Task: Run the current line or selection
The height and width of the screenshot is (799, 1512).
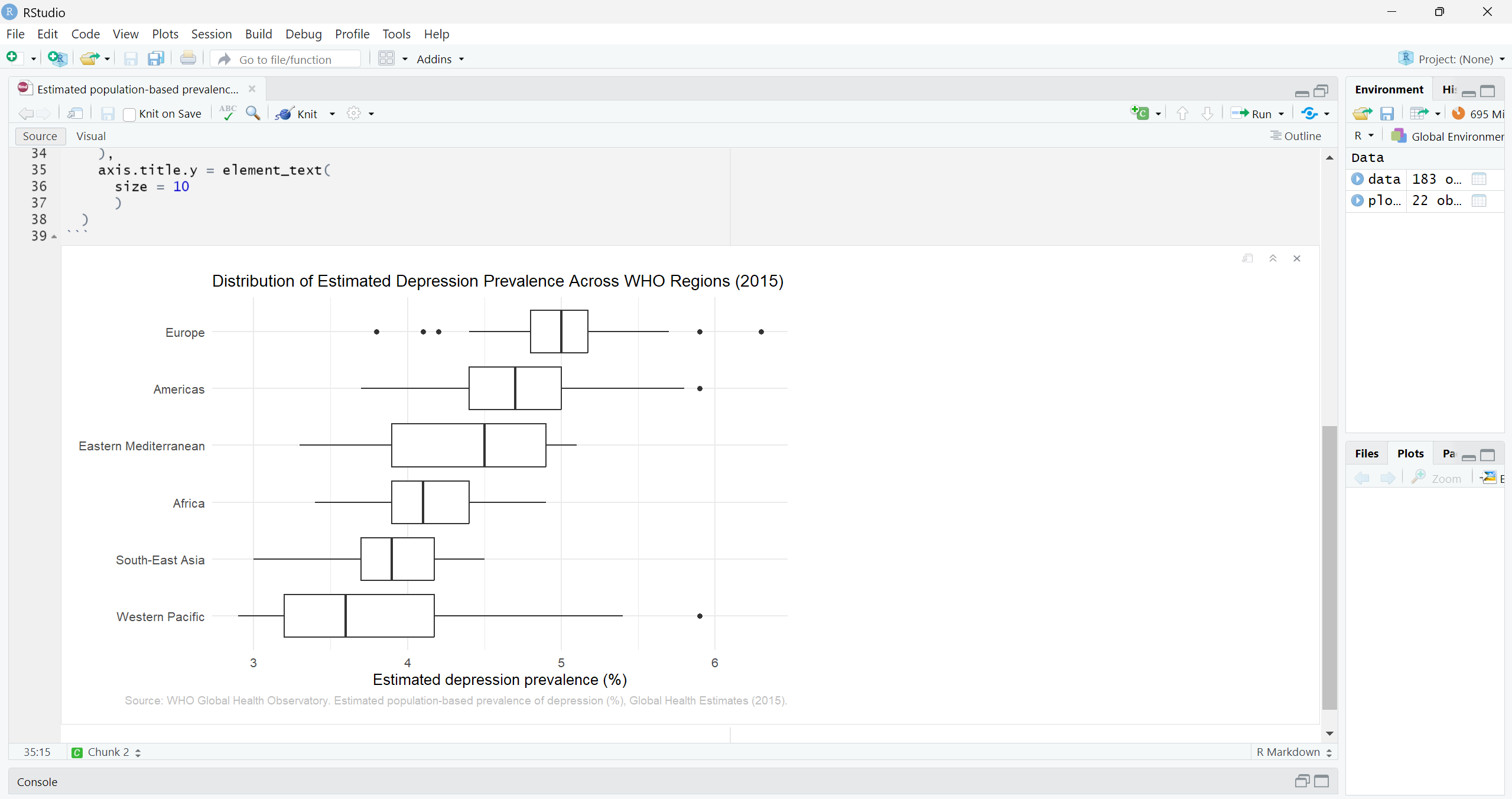Action: click(1251, 113)
